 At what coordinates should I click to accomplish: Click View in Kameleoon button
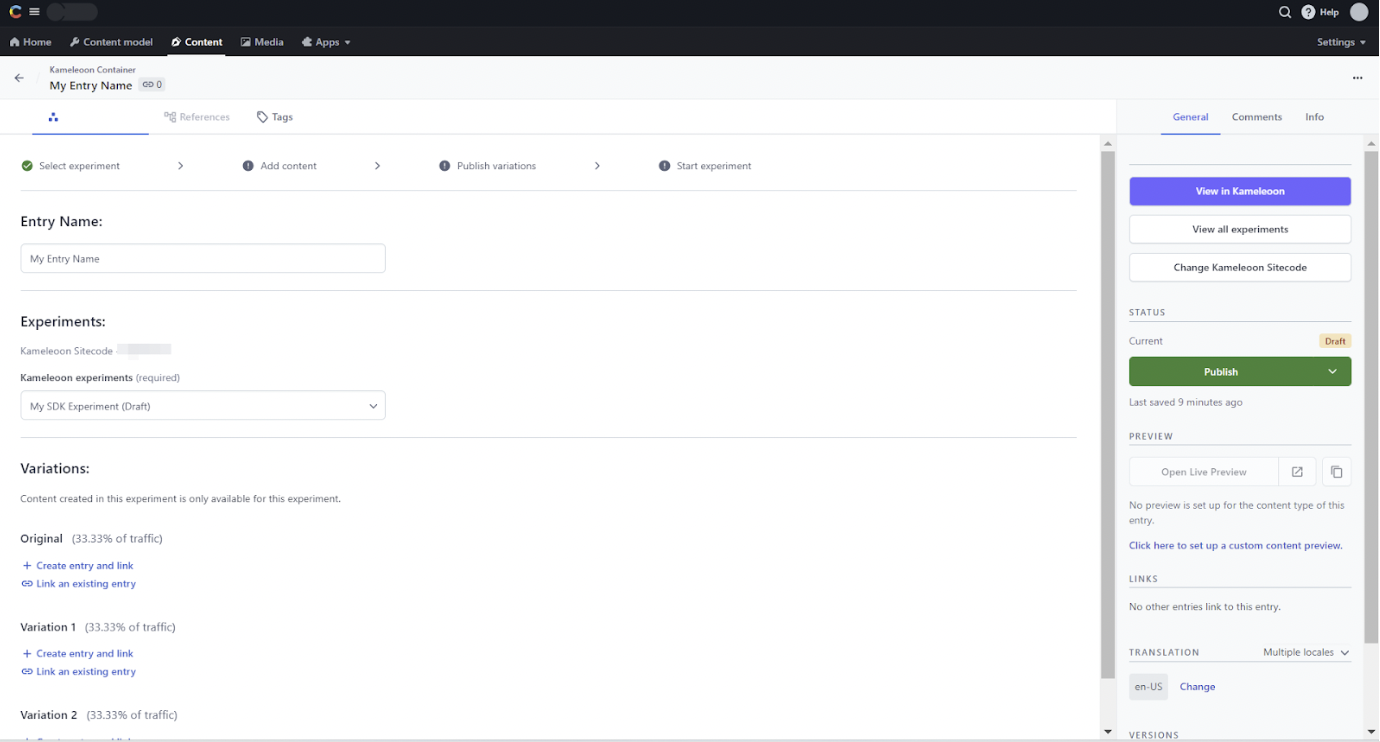click(1239, 191)
